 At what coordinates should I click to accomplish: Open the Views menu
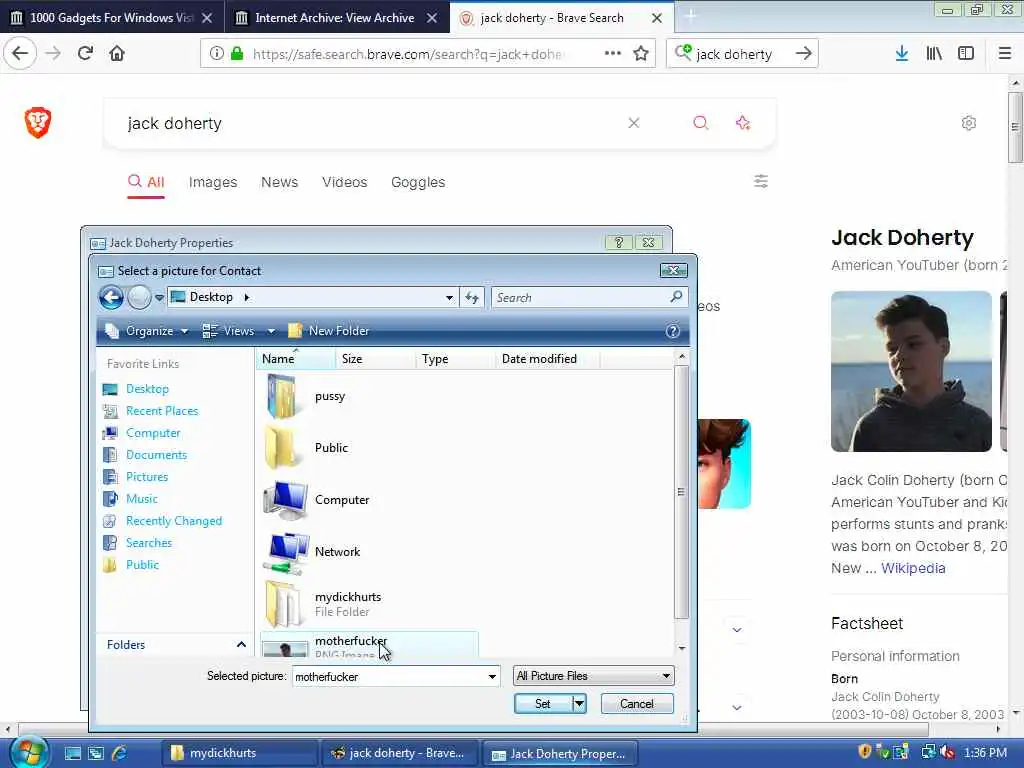(229, 331)
